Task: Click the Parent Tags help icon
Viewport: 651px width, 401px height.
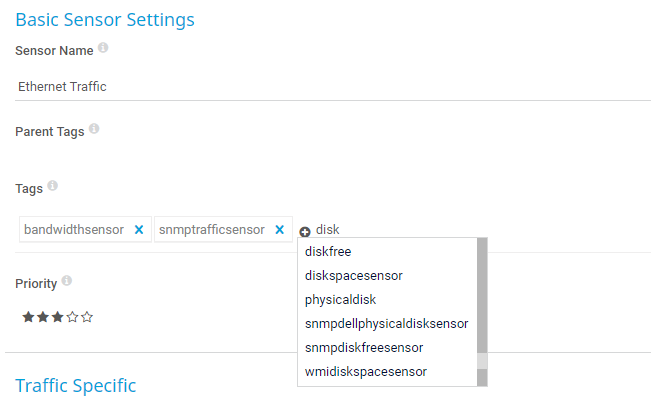Action: click(94, 129)
